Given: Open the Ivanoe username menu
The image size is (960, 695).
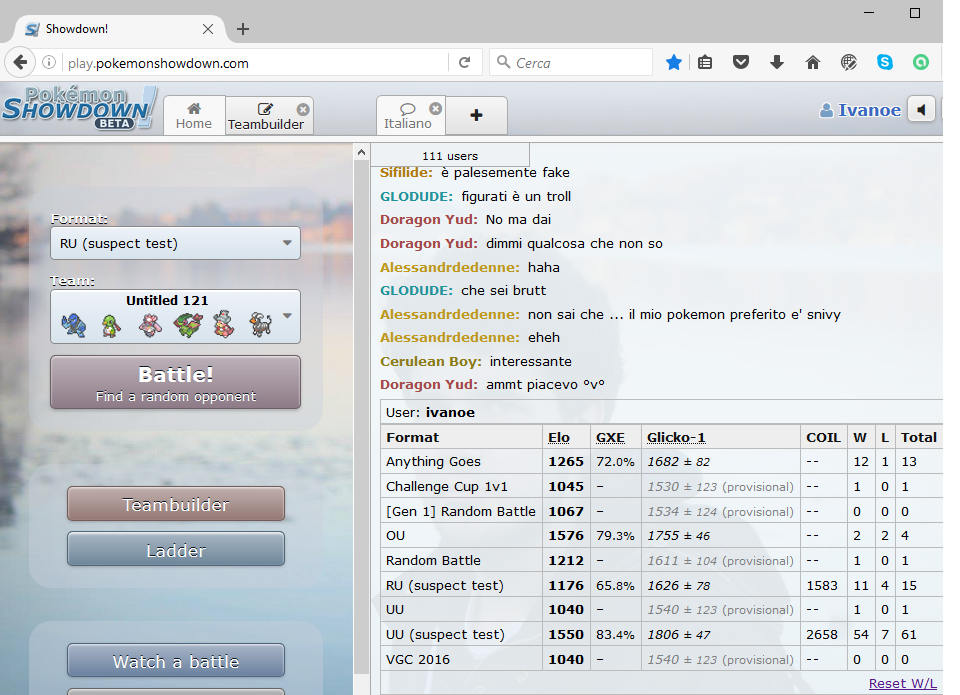Looking at the screenshot, I should click(x=861, y=110).
